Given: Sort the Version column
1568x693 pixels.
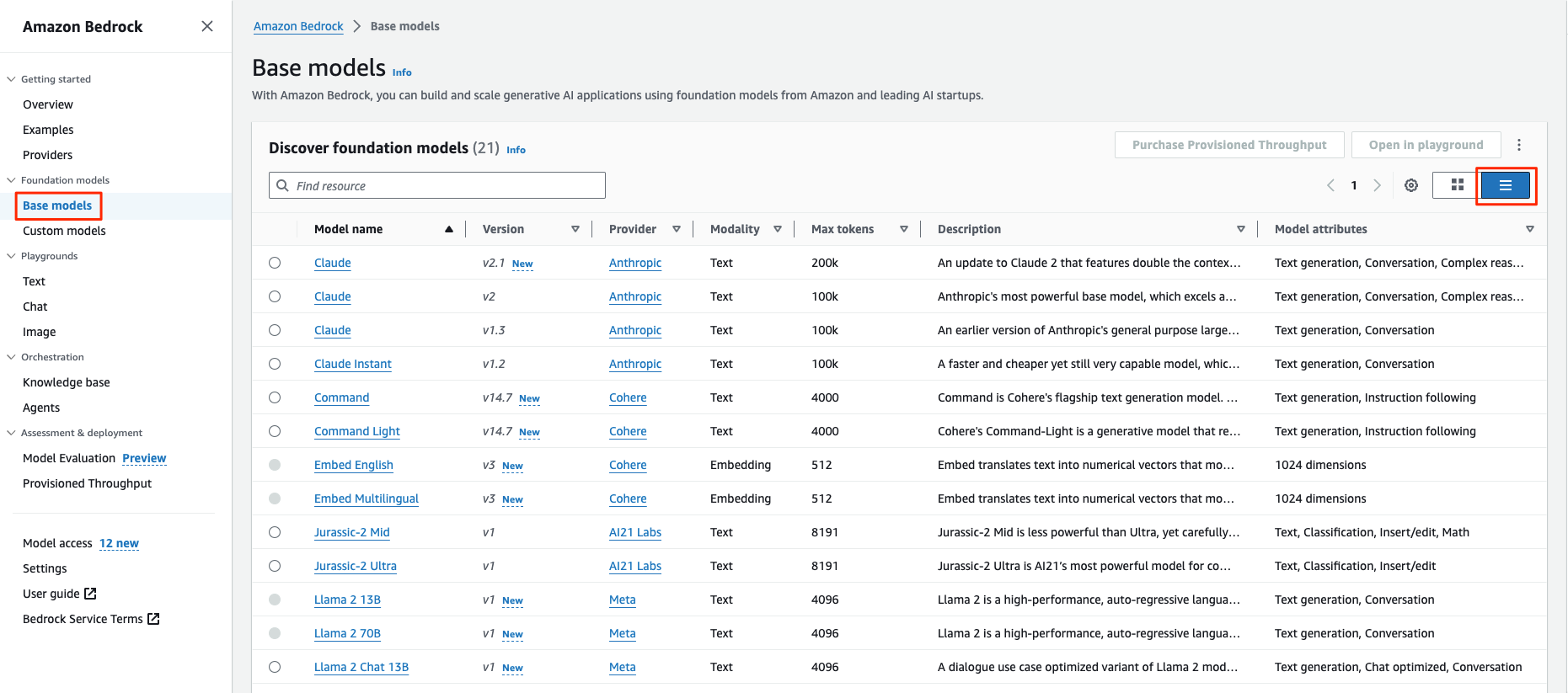Looking at the screenshot, I should click(x=575, y=229).
